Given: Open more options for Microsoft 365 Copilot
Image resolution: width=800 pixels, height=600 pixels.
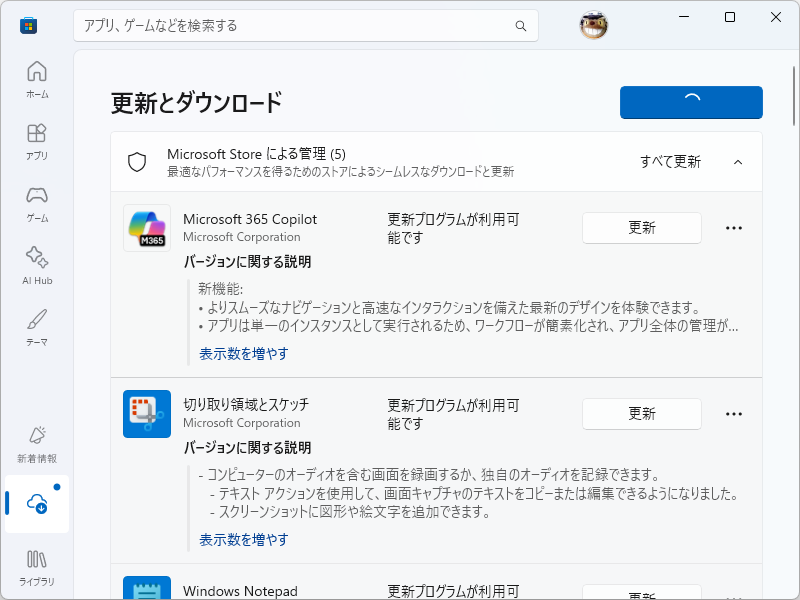Looking at the screenshot, I should point(734,228).
